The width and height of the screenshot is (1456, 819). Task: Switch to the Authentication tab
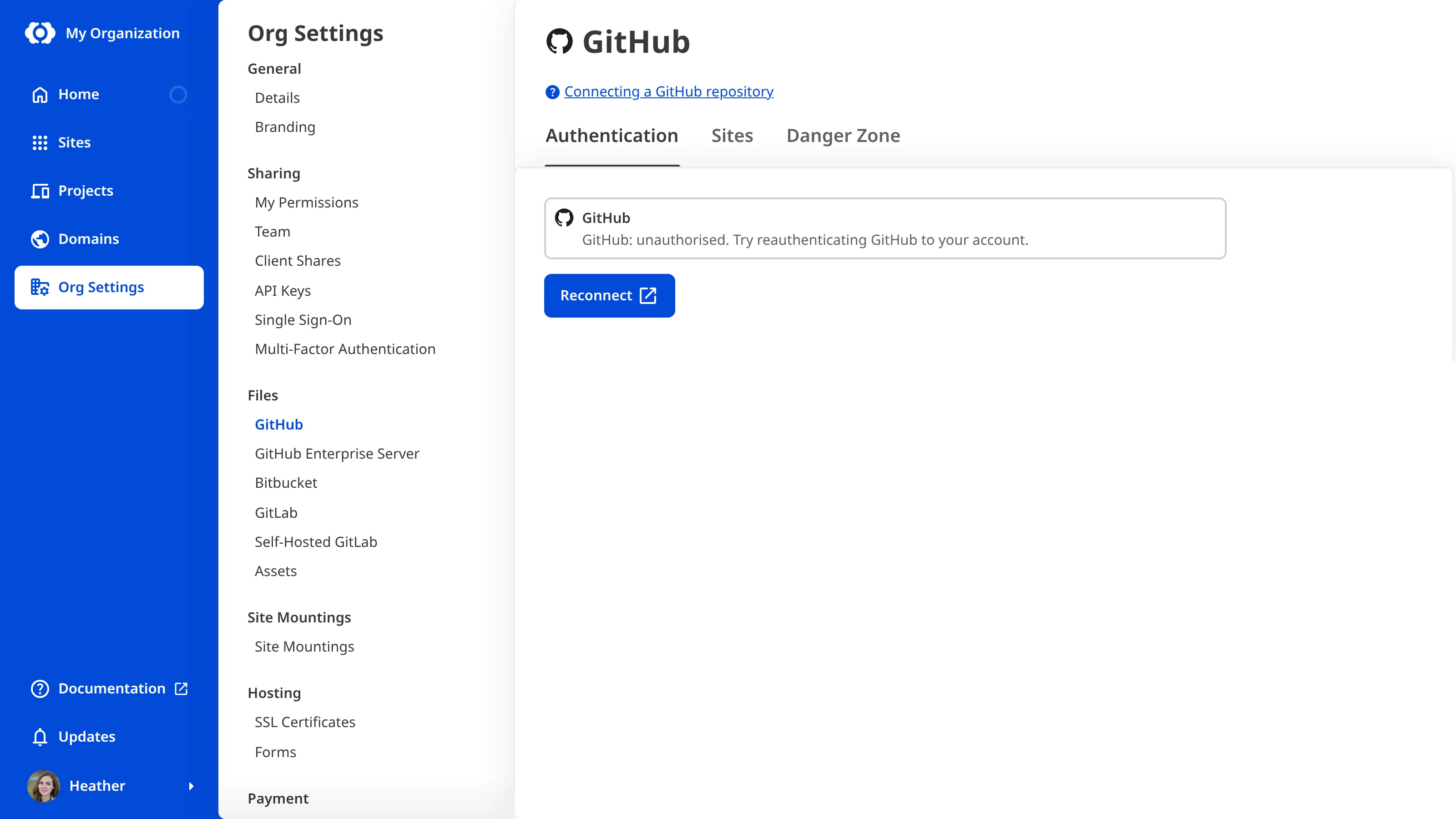612,136
